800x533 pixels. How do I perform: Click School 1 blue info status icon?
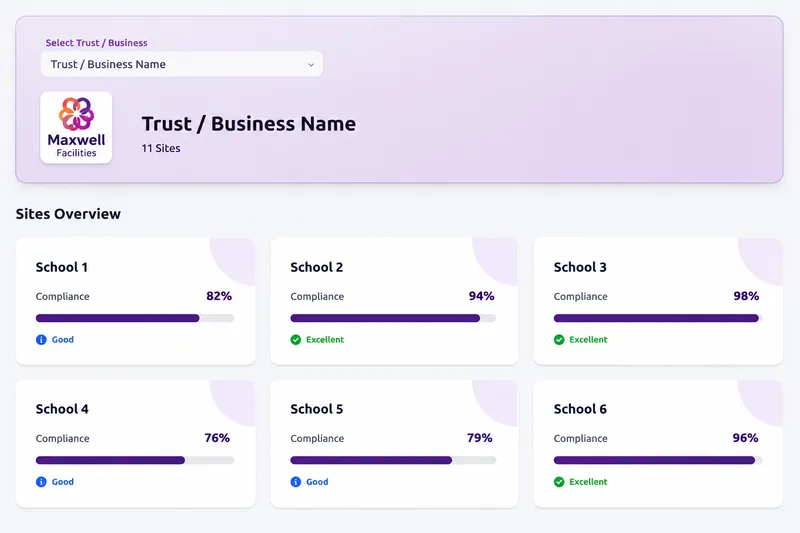[41, 340]
